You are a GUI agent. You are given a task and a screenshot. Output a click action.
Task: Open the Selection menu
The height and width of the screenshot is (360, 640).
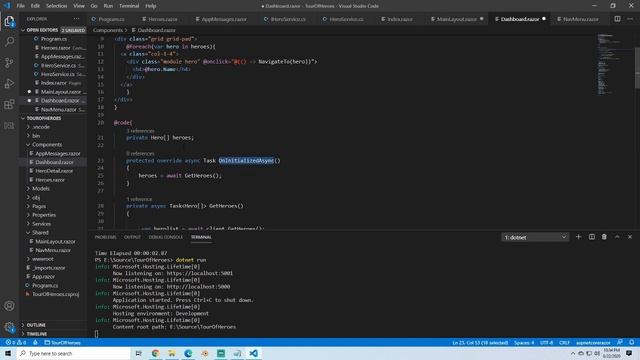[x=56, y=6]
